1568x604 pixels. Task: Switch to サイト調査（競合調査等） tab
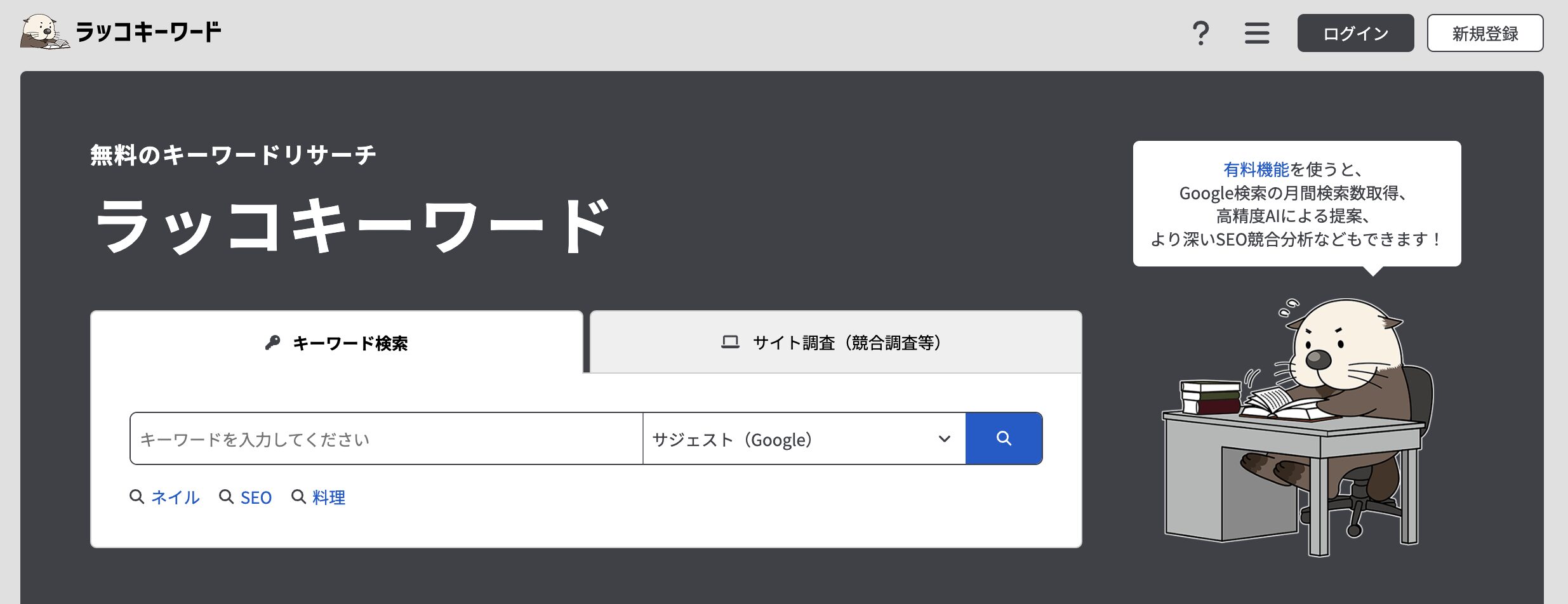coord(836,342)
